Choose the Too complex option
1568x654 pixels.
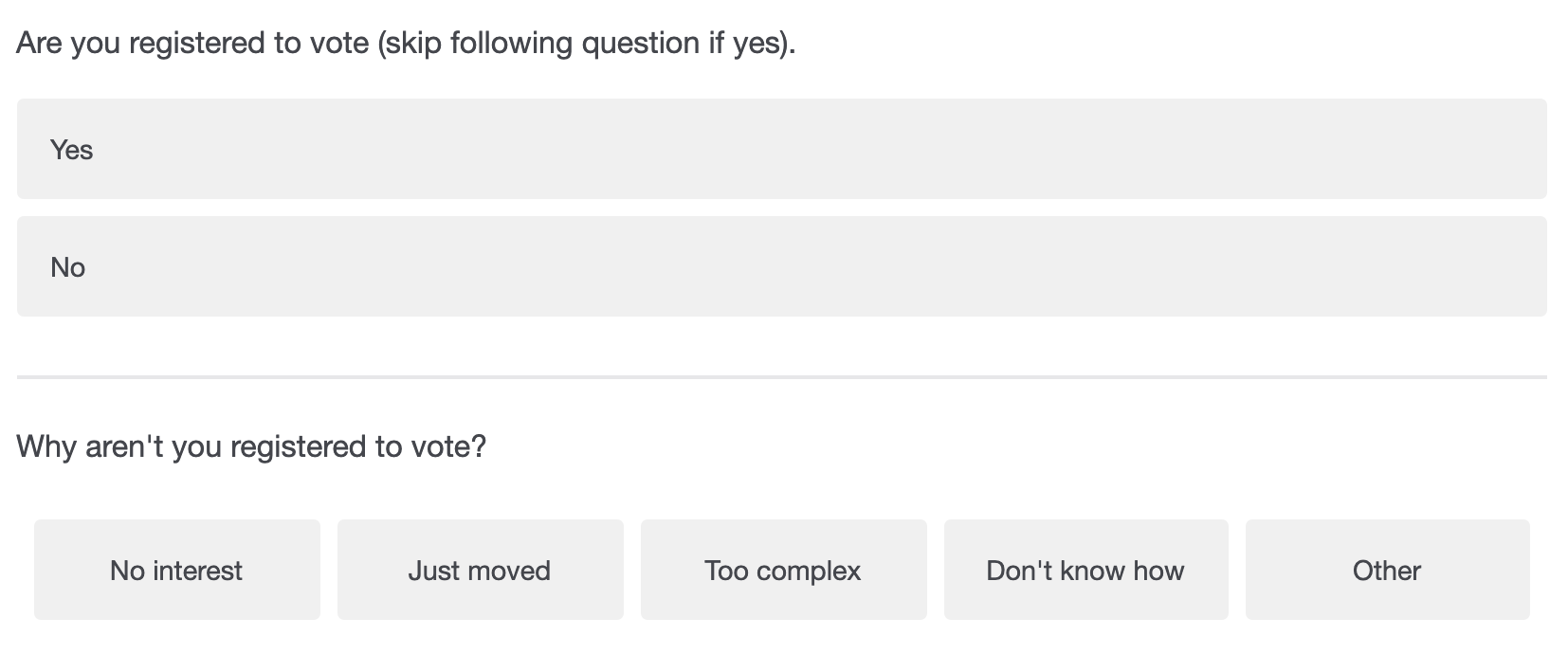coord(783,570)
